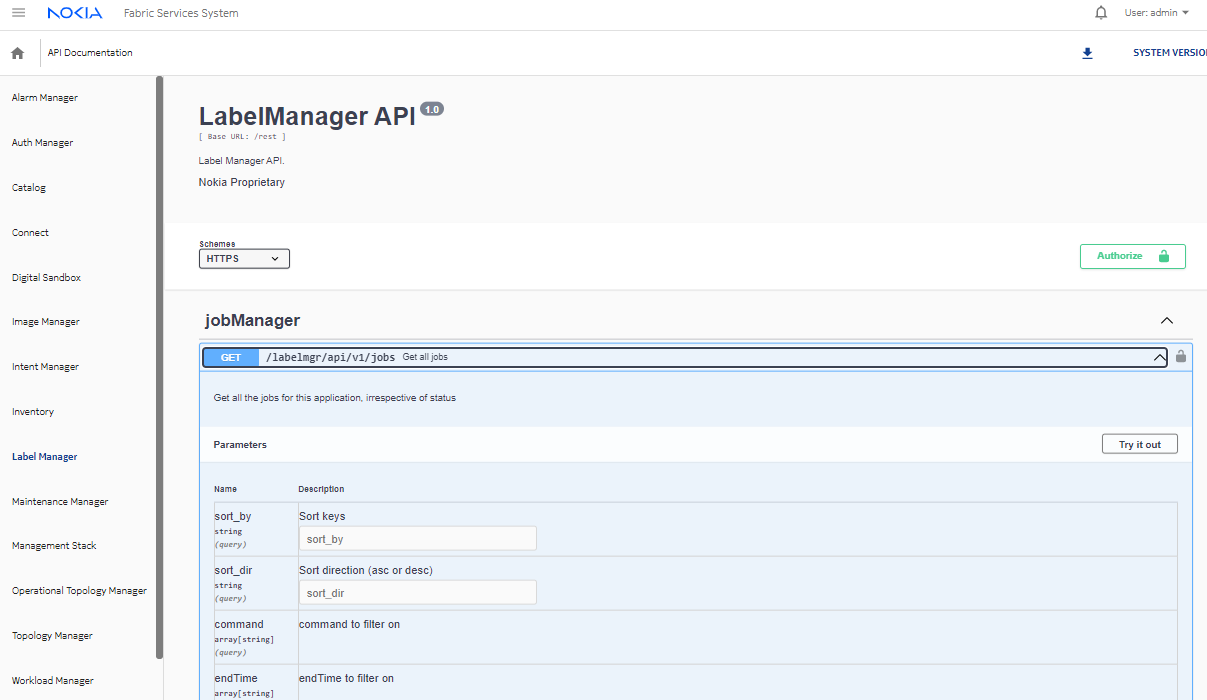Open Connect API docs
Image resolution: width=1207 pixels, height=700 pixels.
pos(30,233)
